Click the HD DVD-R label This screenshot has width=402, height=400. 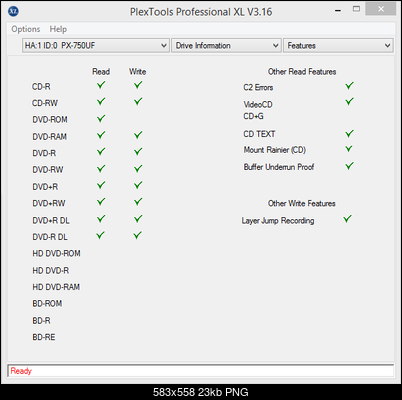pos(51,271)
